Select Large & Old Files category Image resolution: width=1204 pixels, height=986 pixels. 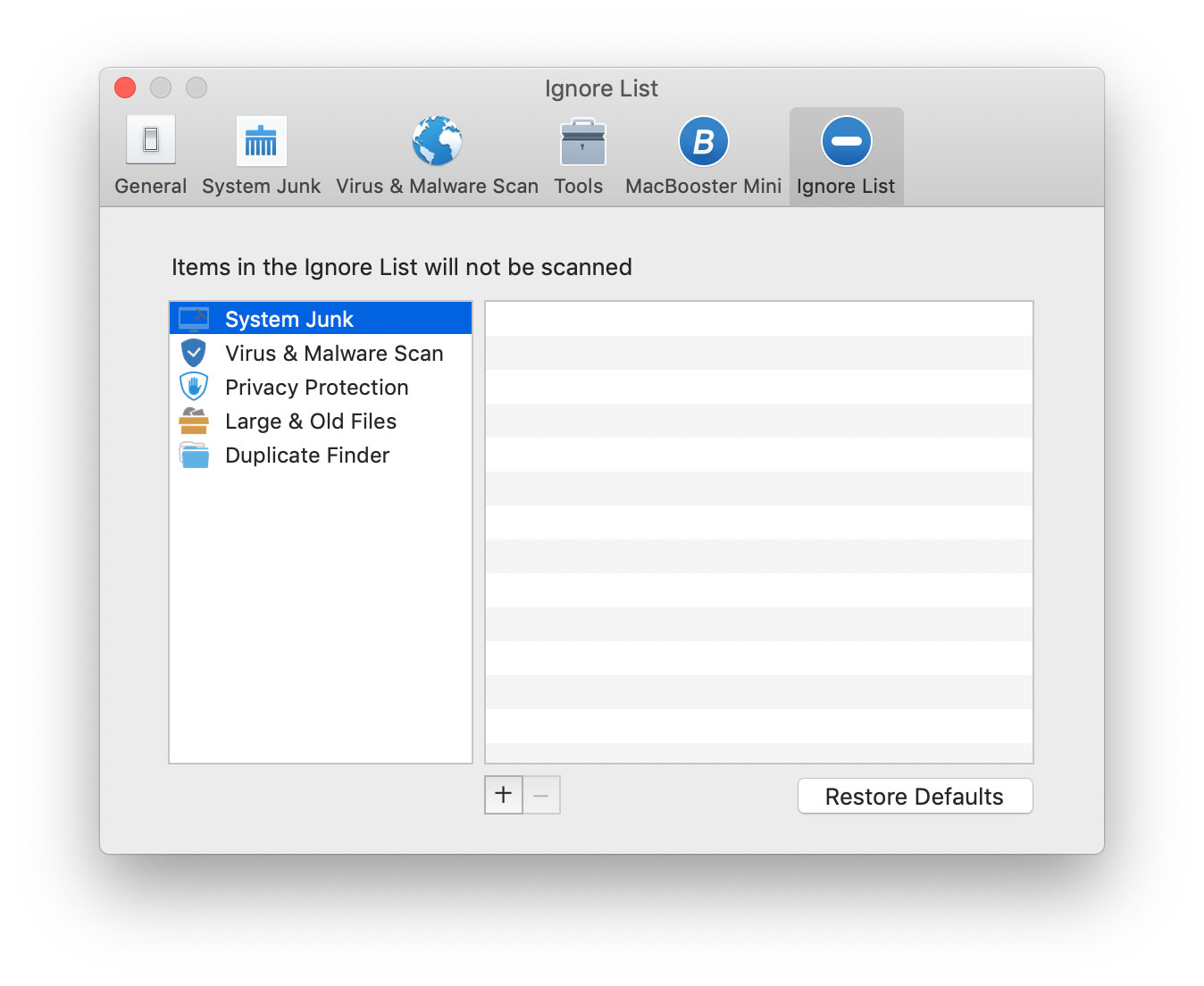pos(310,421)
